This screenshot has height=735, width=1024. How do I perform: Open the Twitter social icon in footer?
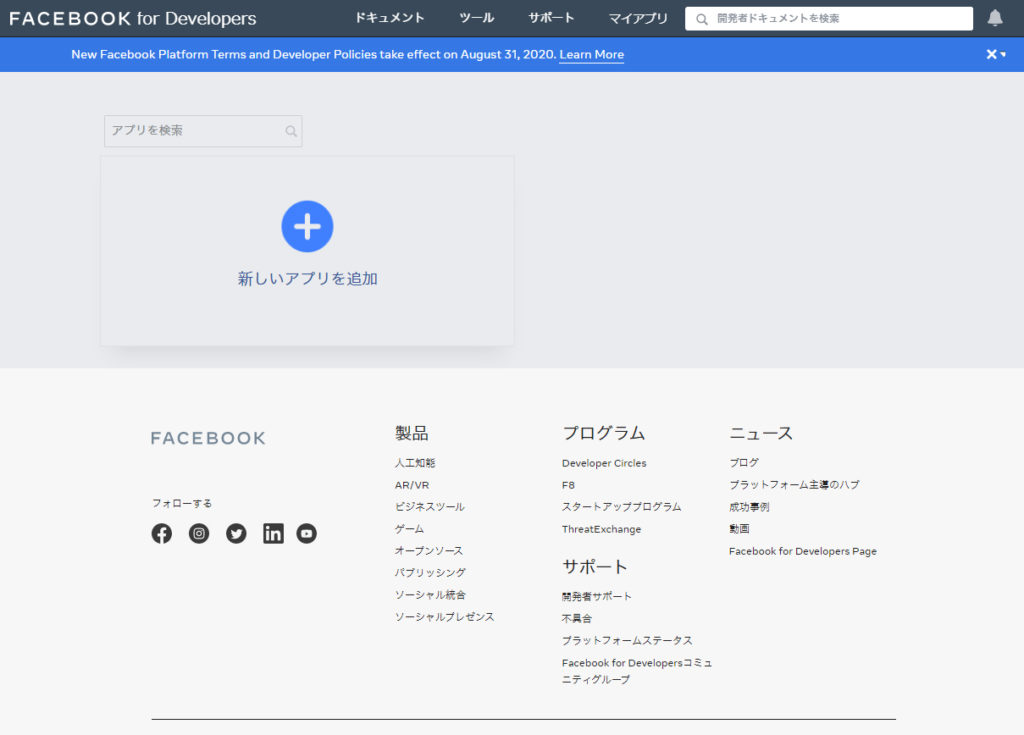[236, 534]
